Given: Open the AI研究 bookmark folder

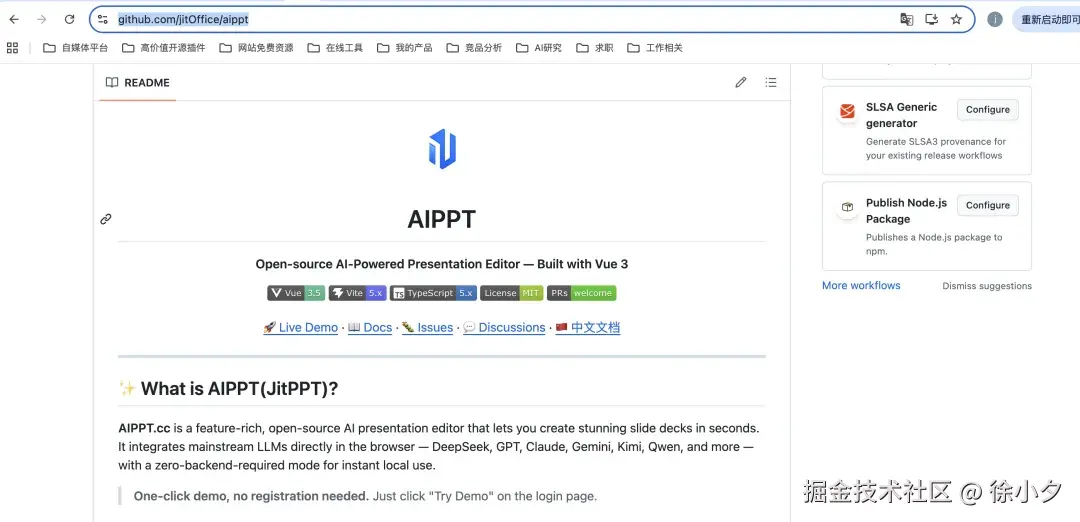Looking at the screenshot, I should pyautogui.click(x=539, y=48).
